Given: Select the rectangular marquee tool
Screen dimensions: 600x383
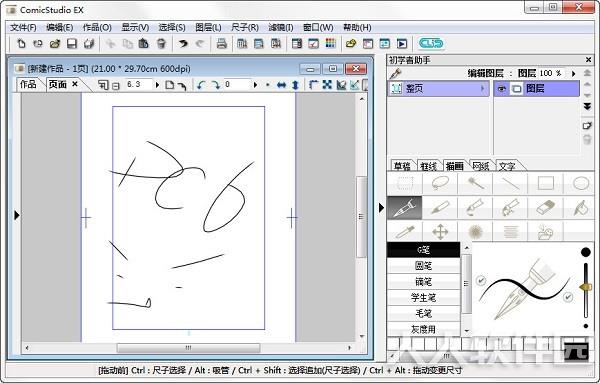Looking at the screenshot, I should (x=404, y=183).
